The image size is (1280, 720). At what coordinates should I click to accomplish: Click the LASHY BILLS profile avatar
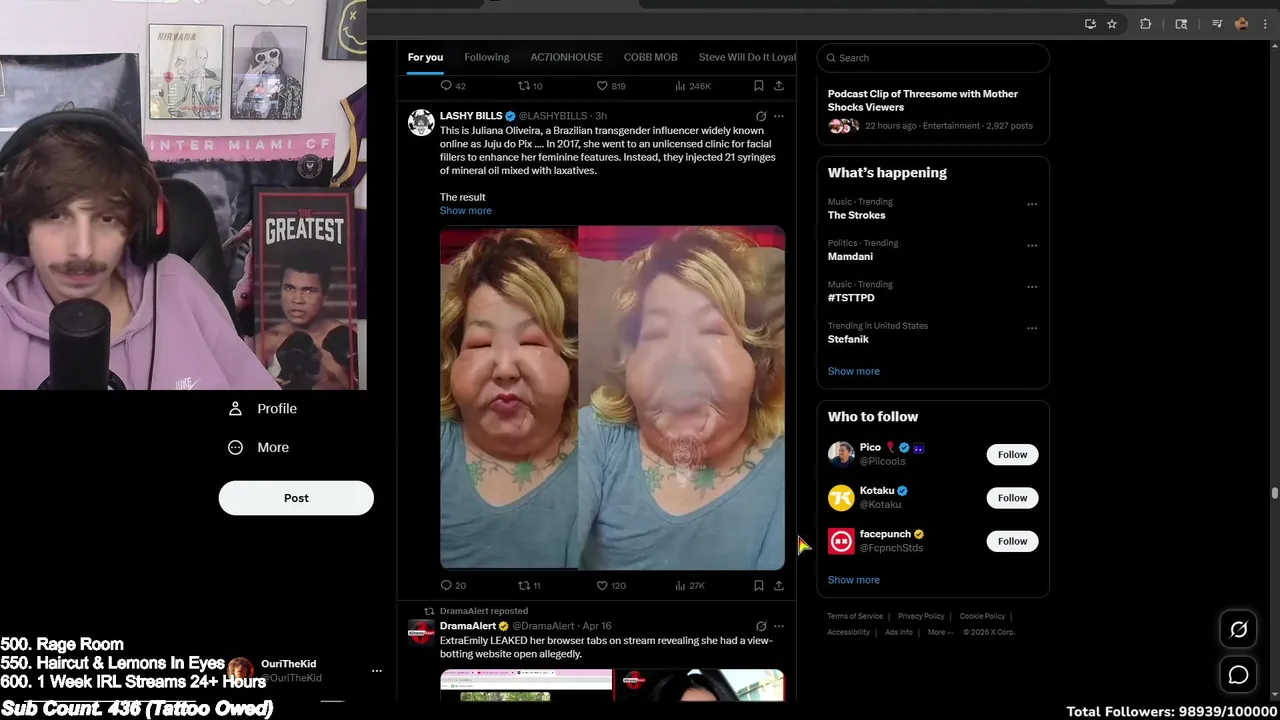point(422,122)
